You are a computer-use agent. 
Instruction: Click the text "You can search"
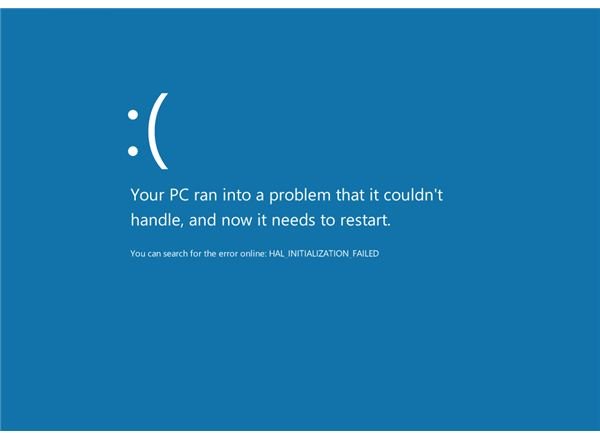point(159,254)
